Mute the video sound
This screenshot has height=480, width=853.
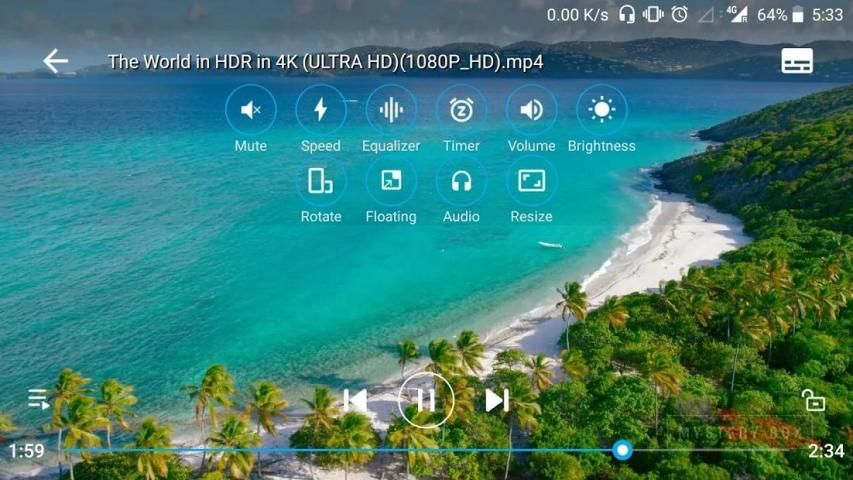point(250,110)
